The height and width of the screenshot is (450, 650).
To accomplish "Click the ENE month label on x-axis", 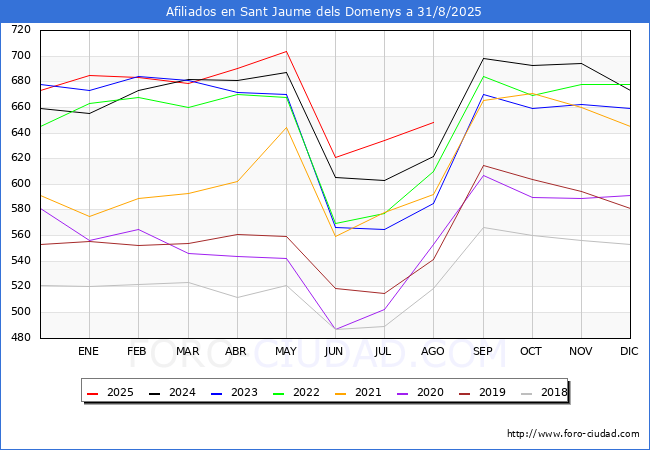I will click(x=89, y=352).
